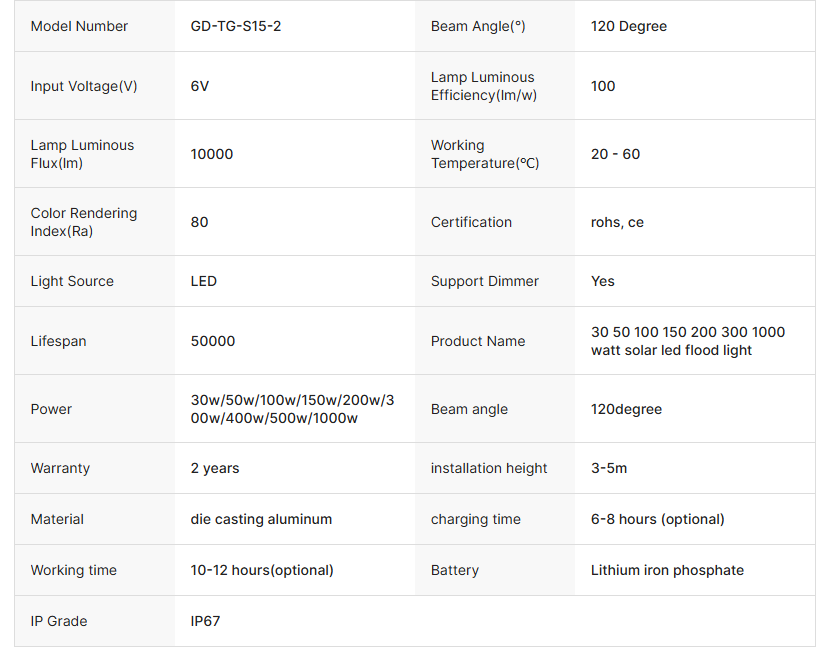The width and height of the screenshot is (830, 662).
Task: Click the Input Voltage(V) label
Action: pos(84,86)
